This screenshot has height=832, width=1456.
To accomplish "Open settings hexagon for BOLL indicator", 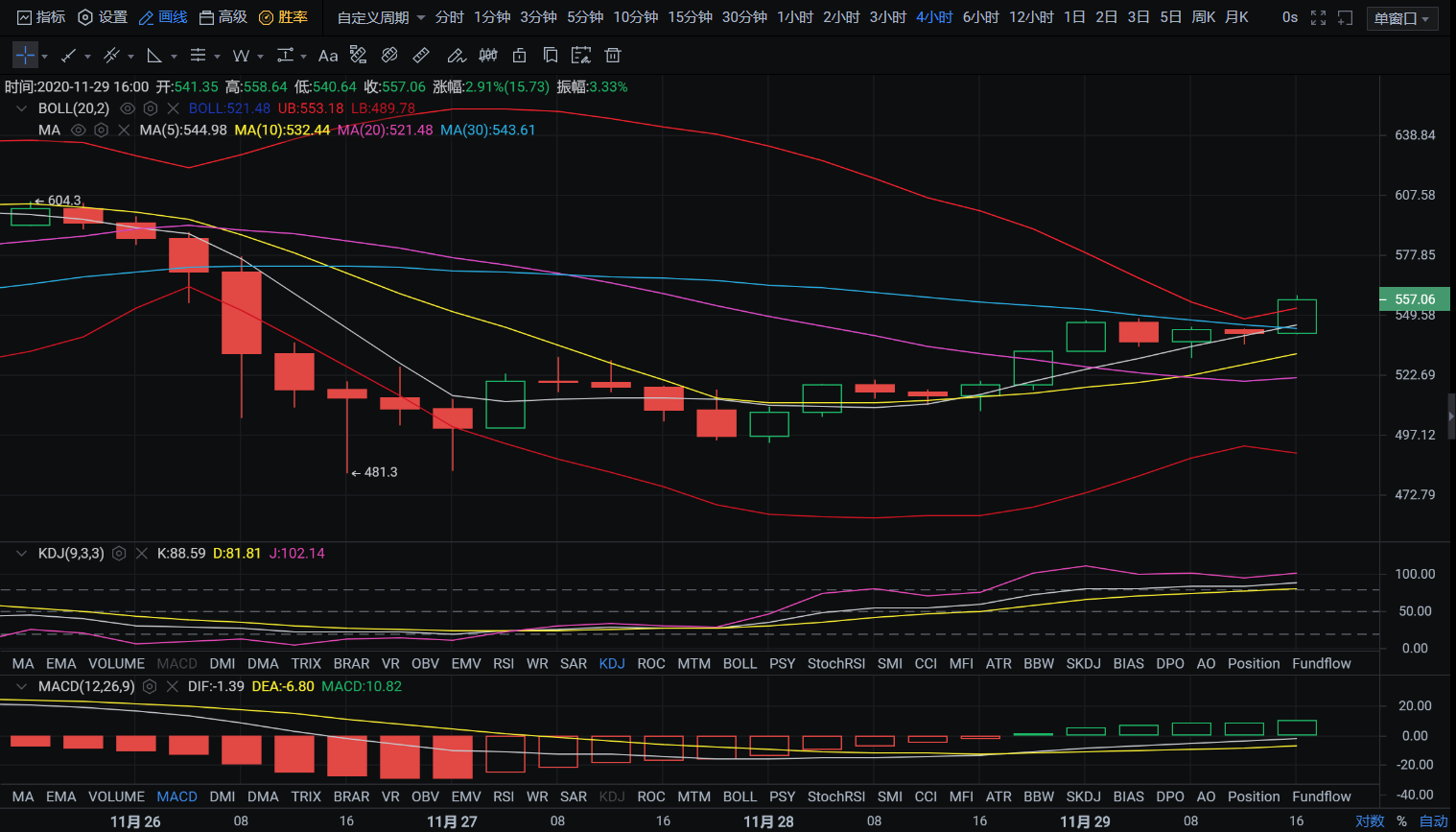I will (151, 108).
